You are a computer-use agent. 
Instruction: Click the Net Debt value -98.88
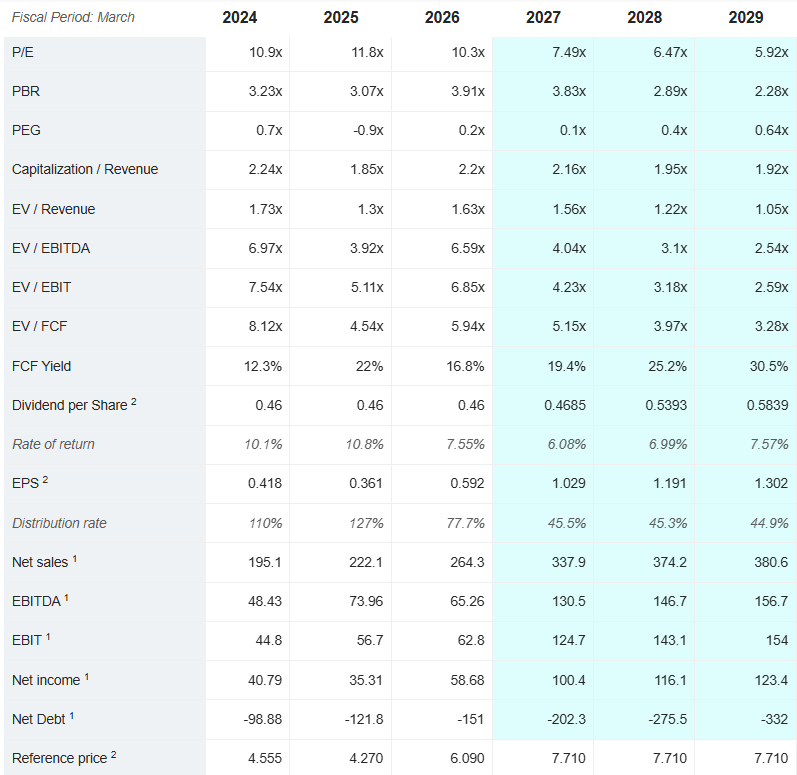tap(262, 720)
